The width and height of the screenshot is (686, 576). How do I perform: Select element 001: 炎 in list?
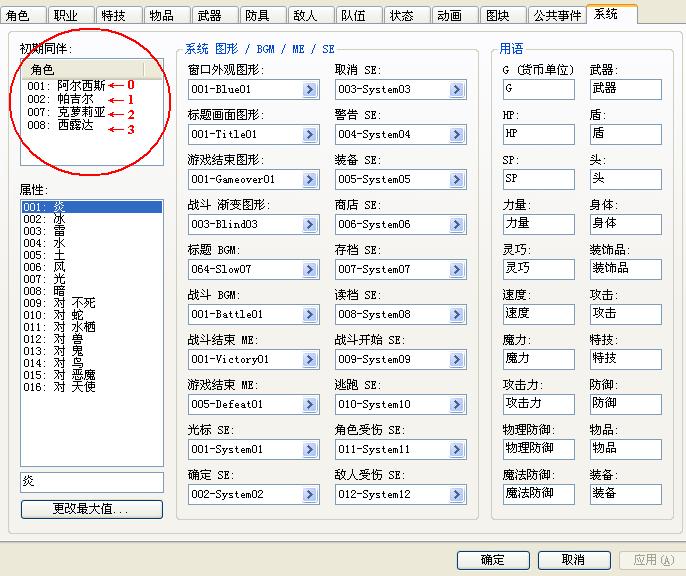point(92,207)
